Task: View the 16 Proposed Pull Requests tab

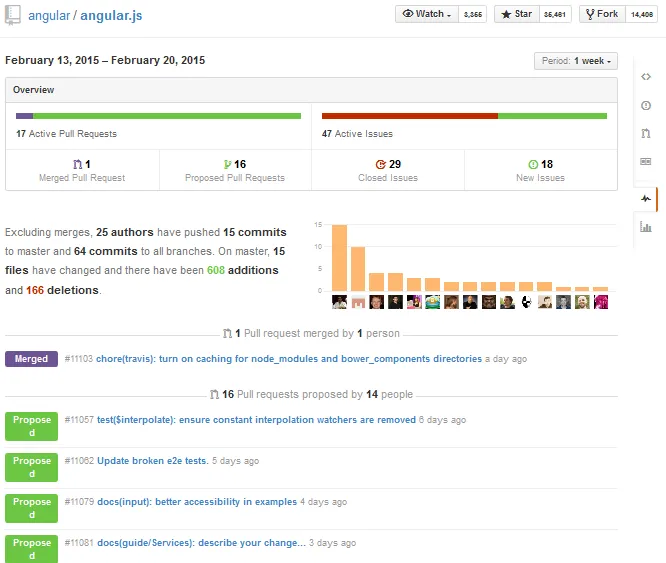Action: click(235, 170)
